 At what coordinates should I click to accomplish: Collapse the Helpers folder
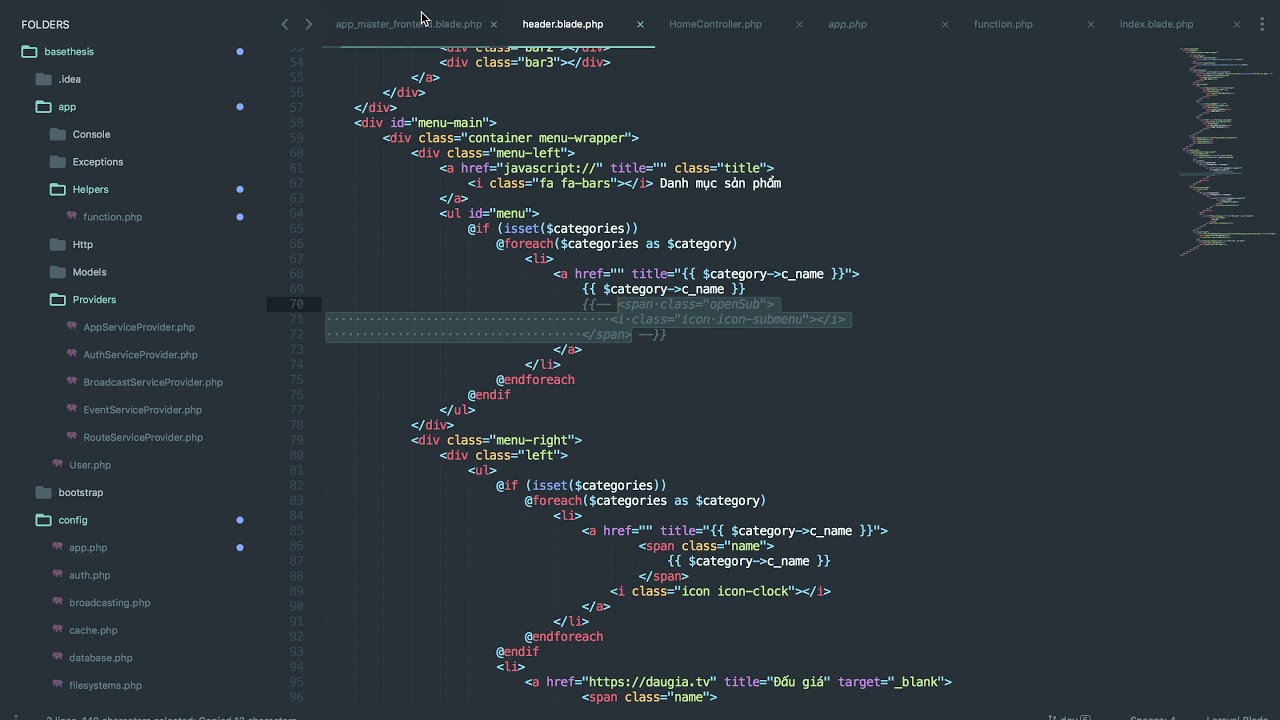pyautogui.click(x=57, y=189)
